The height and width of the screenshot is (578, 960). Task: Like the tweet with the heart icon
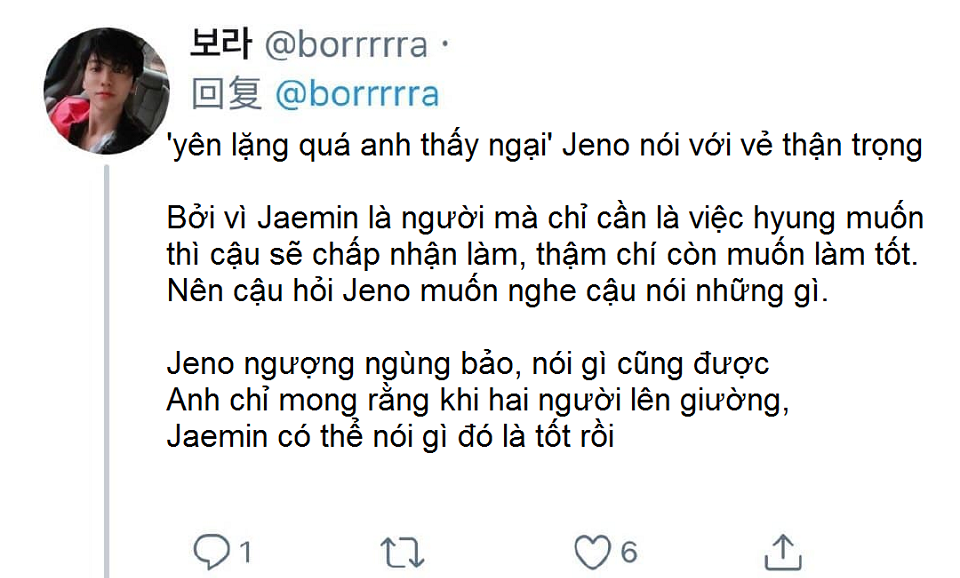[592, 552]
